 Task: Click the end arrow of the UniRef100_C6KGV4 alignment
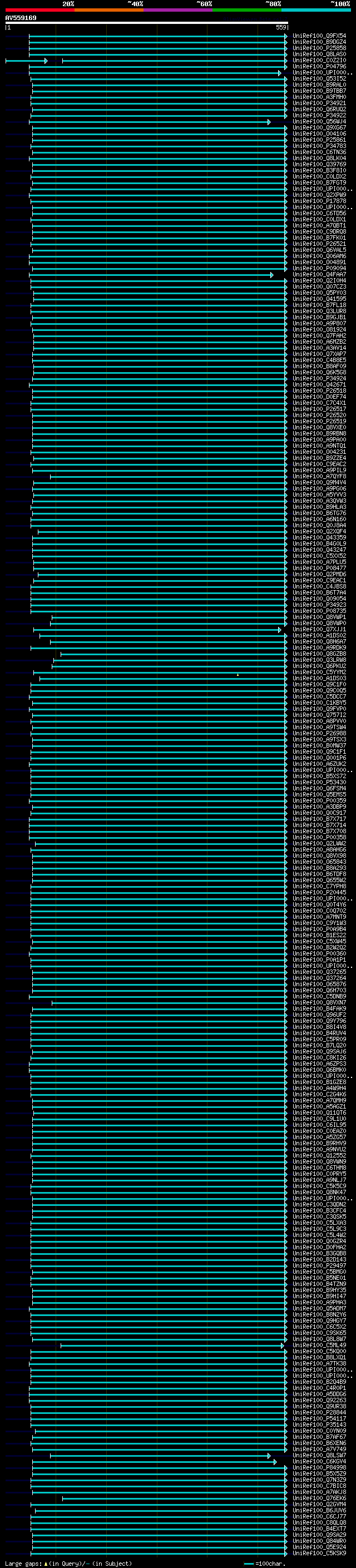coord(275,1462)
